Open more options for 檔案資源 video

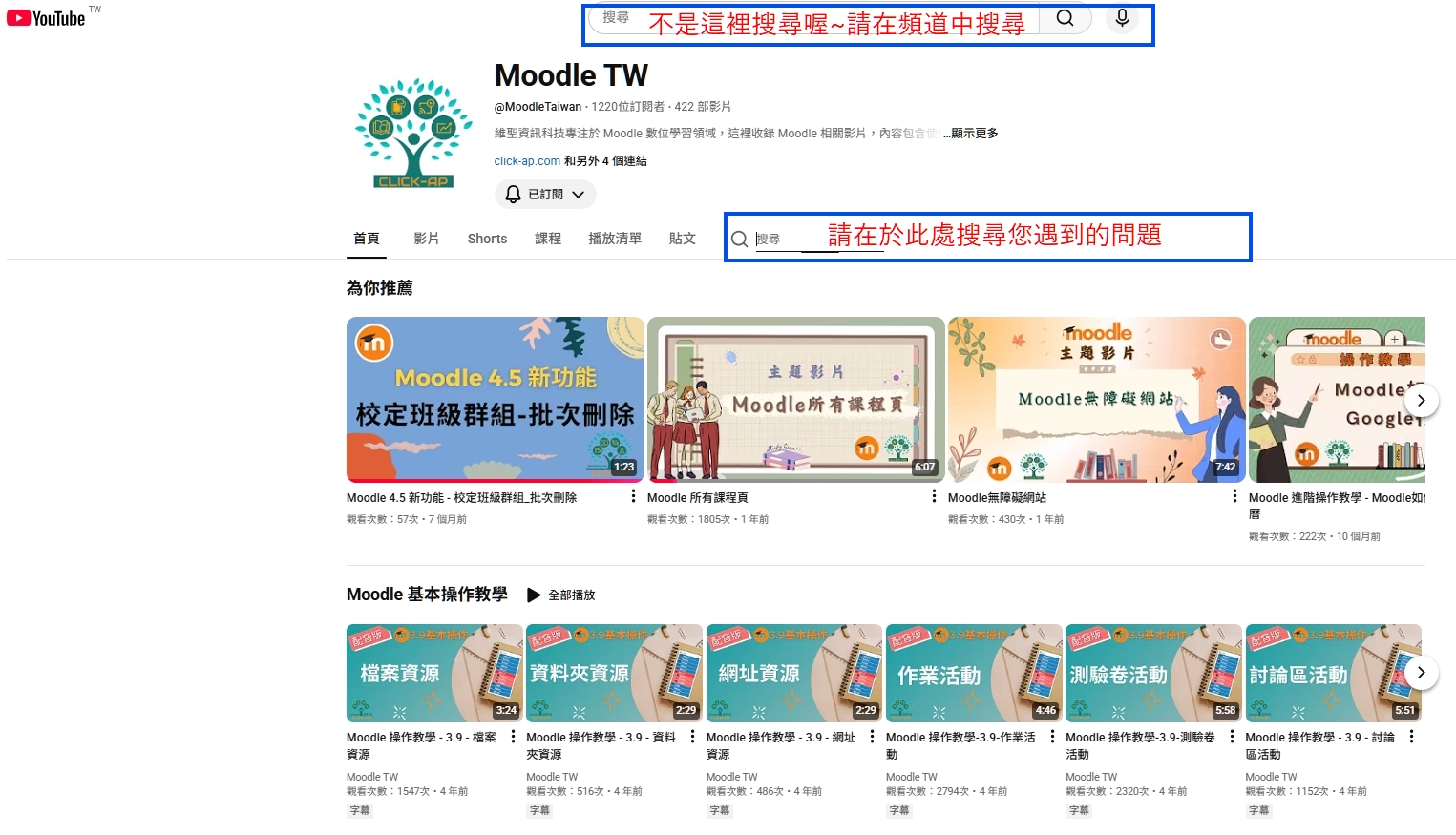tap(513, 737)
